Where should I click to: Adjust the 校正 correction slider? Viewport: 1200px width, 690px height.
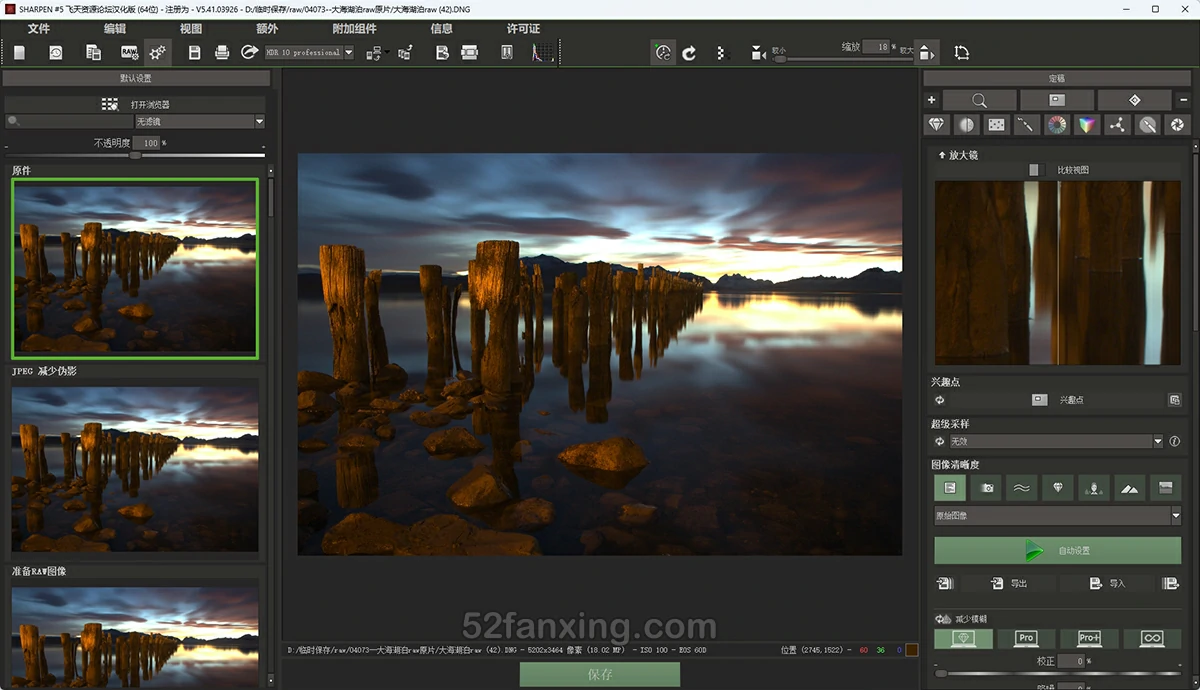[x=1057, y=674]
